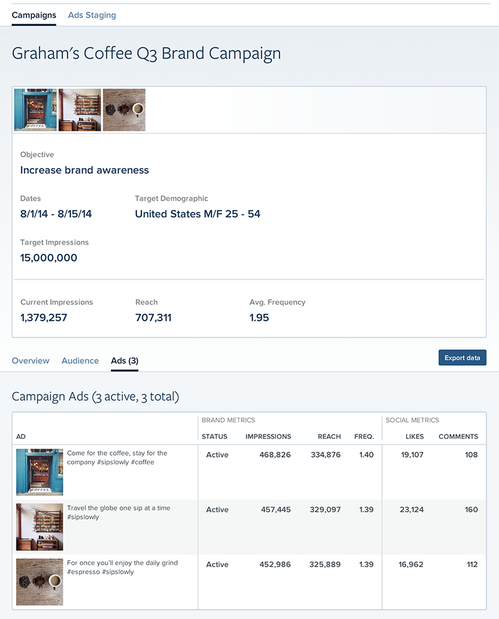Open the 'Travel the globe' ad caption
Viewport: 499px width, 619px height.
click(118, 512)
